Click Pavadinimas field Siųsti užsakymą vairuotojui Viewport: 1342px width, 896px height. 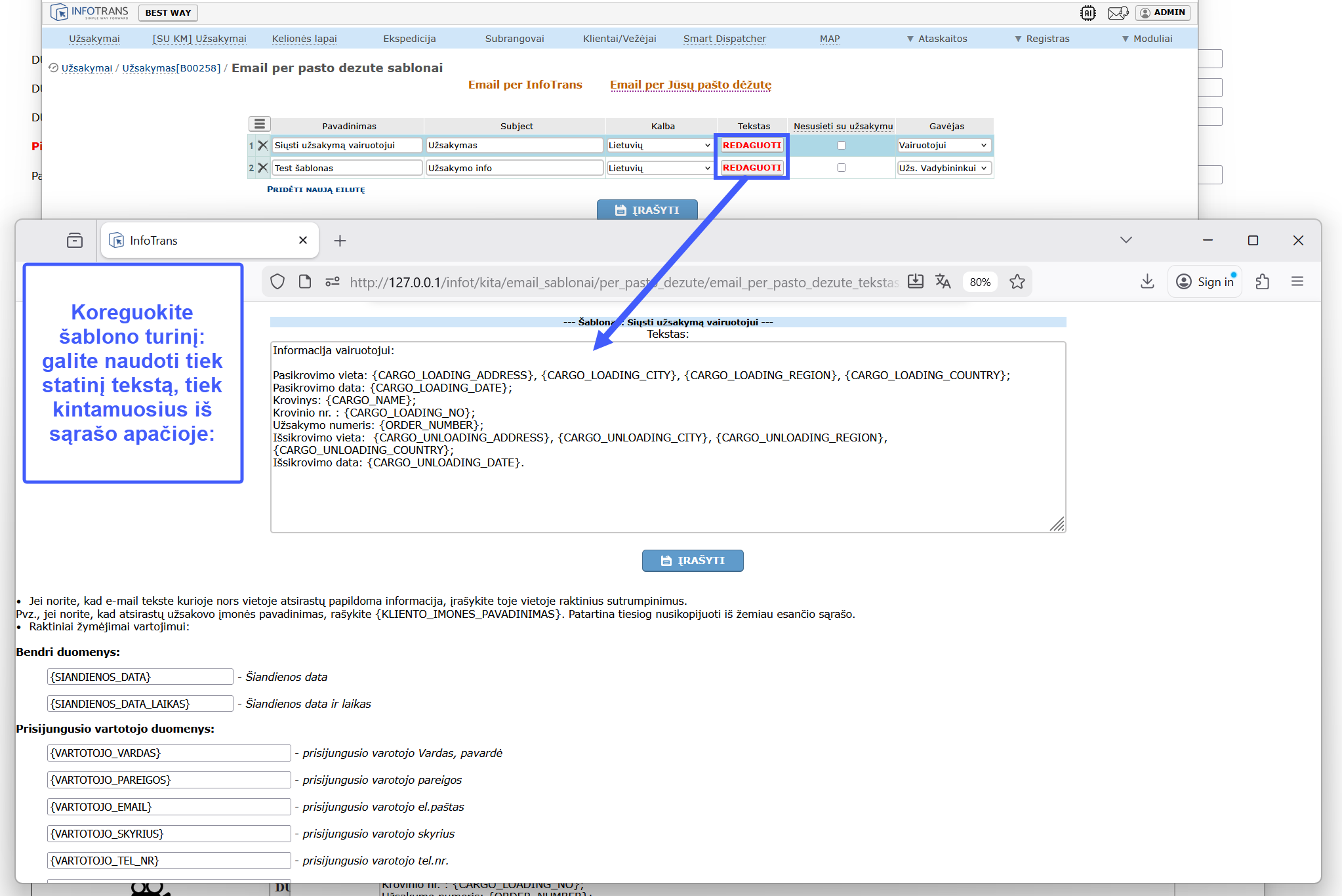click(x=347, y=146)
